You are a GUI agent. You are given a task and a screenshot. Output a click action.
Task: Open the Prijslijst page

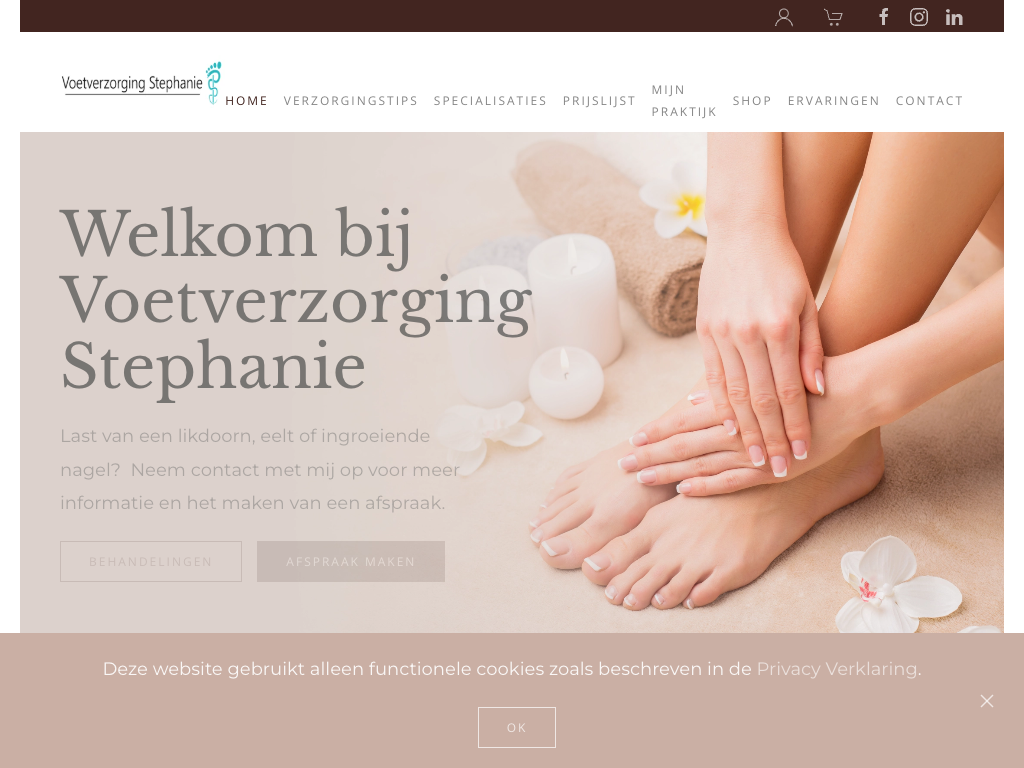[x=600, y=101]
